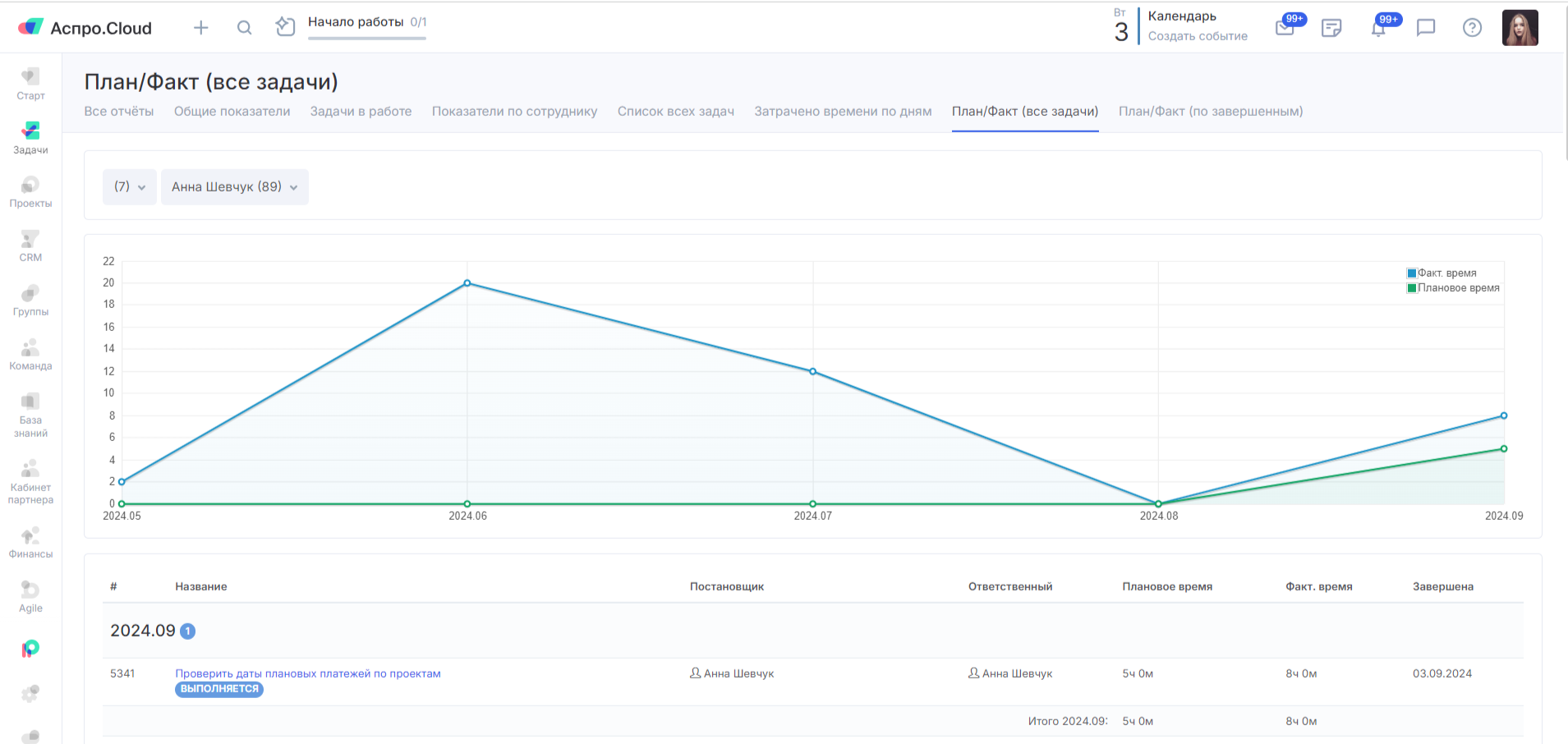Open Projects in the left sidebar

tap(30, 192)
